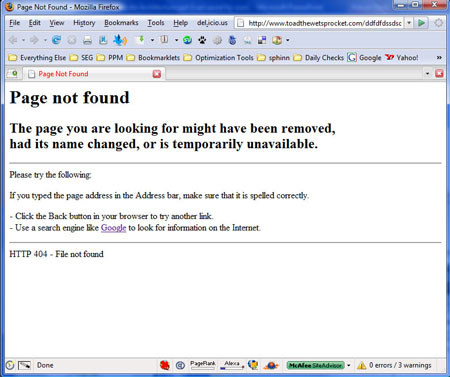
Task: Click the Forward arrow navigation button
Action: (34, 40)
